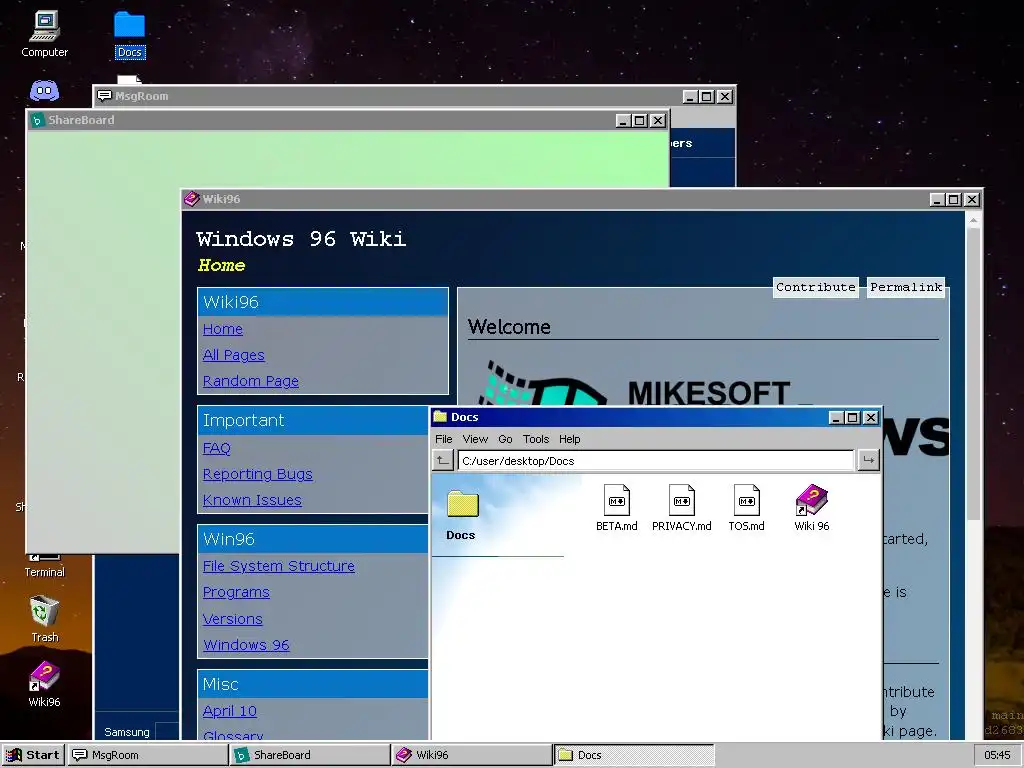Click the Wiki96 scrollbar up arrow
1024x768 pixels.
[x=973, y=220]
